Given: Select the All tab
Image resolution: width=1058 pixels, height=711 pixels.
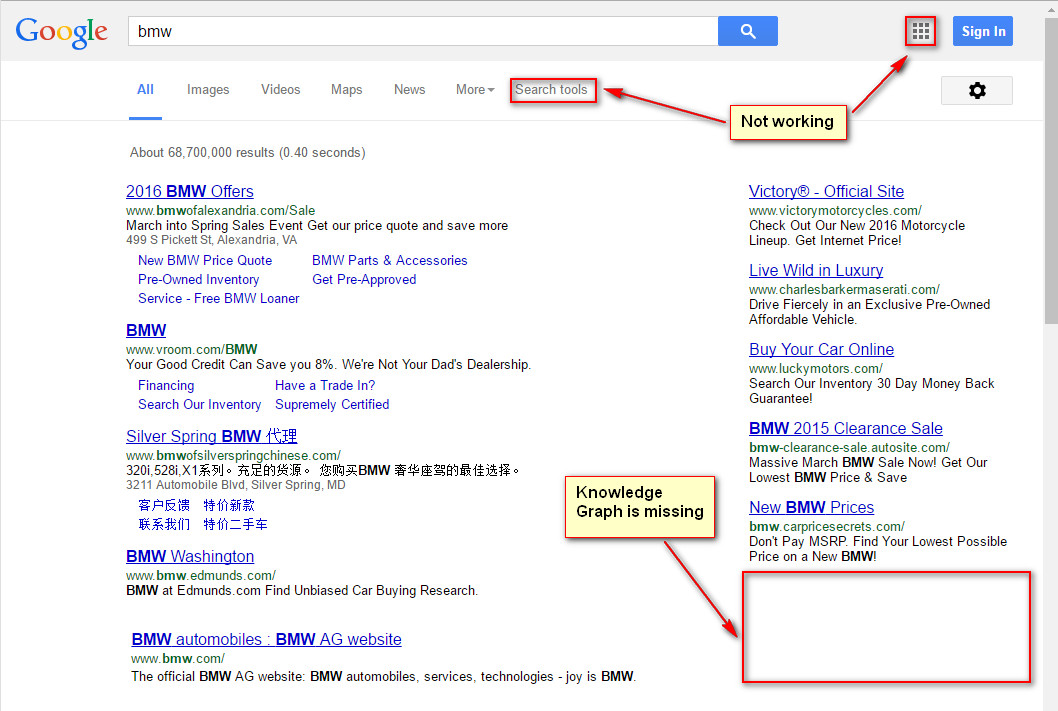Looking at the screenshot, I should pyautogui.click(x=145, y=90).
